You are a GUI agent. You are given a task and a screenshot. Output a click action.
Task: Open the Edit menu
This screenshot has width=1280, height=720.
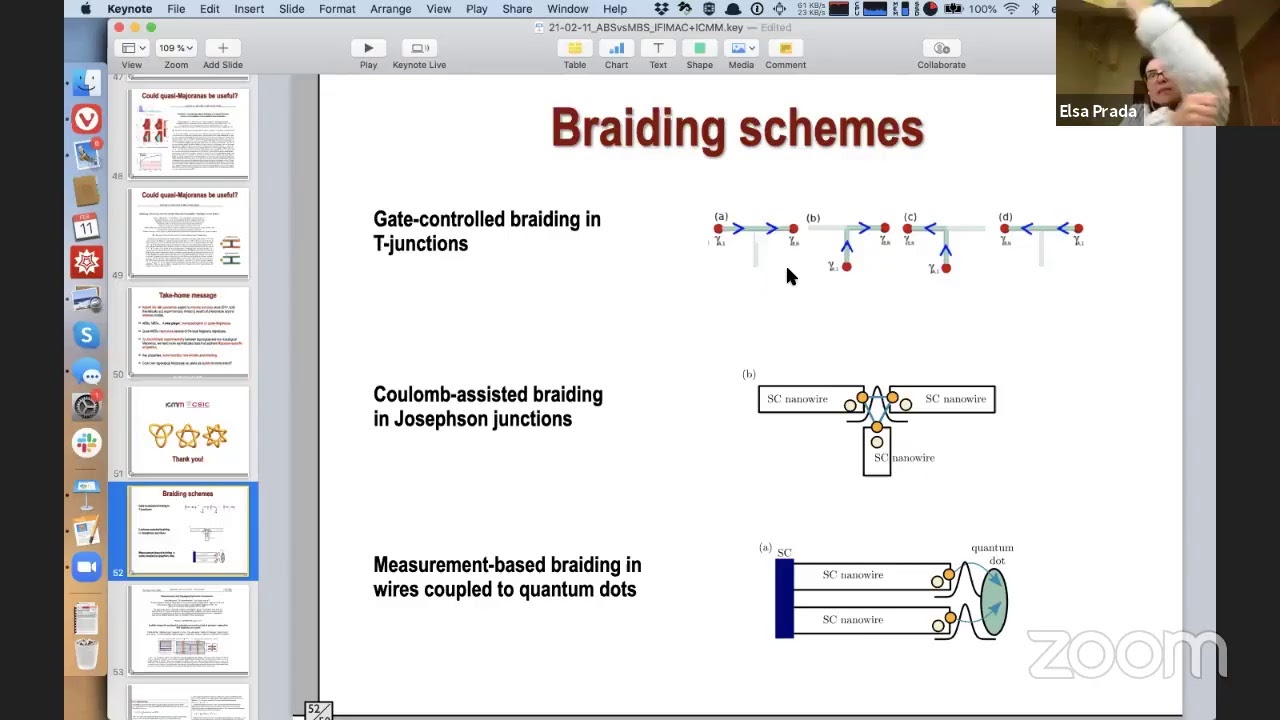(x=209, y=9)
